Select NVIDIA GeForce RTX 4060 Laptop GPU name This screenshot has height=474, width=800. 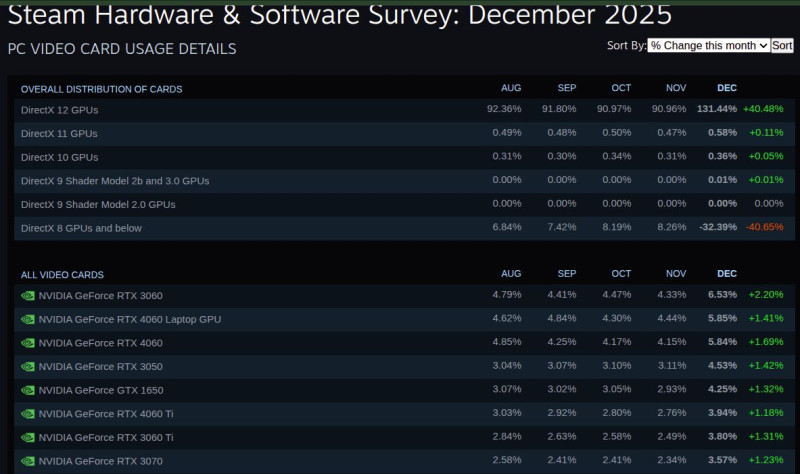[x=130, y=319]
